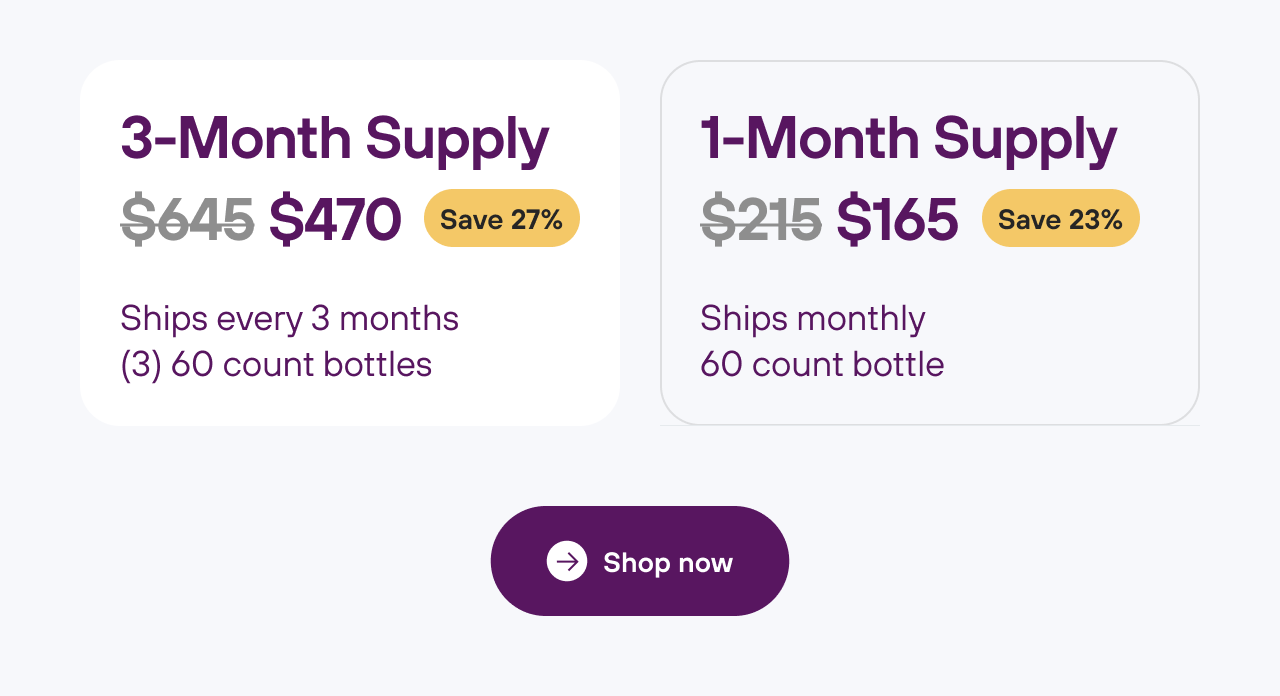Click the 'Ships monthly' text
Viewport: 1280px width, 696px height.
[812, 319]
